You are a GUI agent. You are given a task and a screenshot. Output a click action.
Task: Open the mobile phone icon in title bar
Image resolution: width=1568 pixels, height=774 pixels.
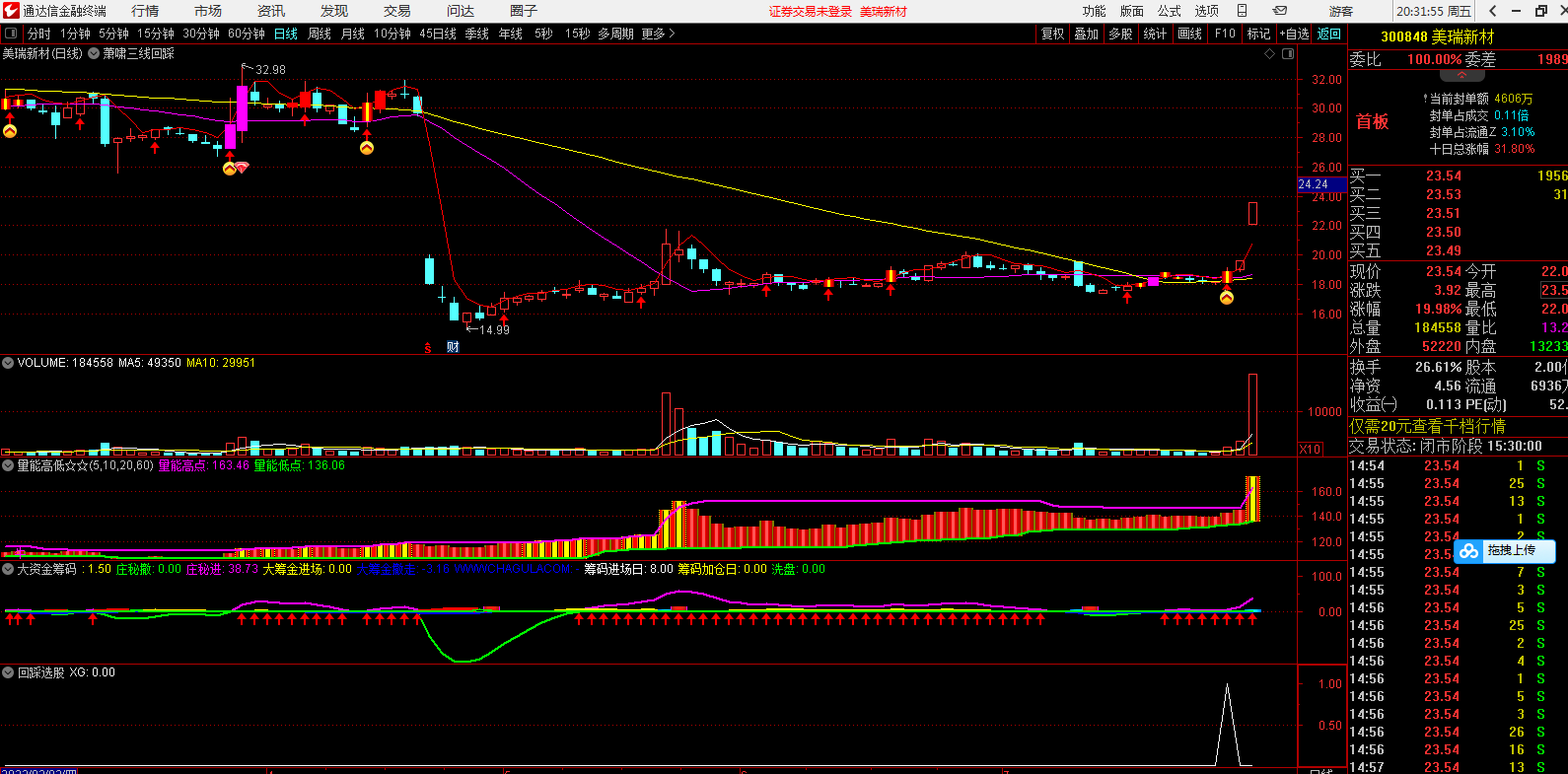coord(1242,11)
